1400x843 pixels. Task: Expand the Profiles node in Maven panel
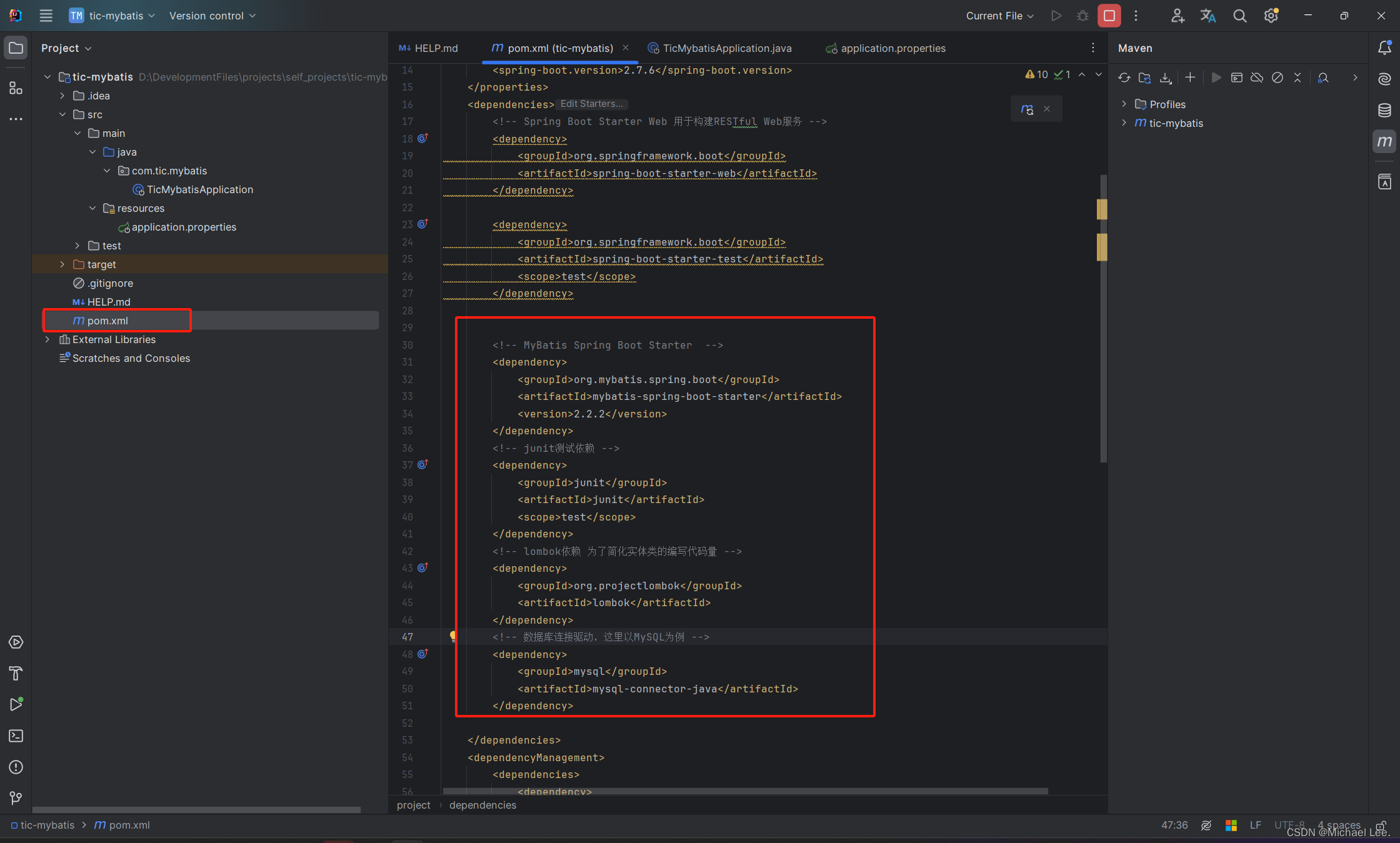click(1124, 104)
